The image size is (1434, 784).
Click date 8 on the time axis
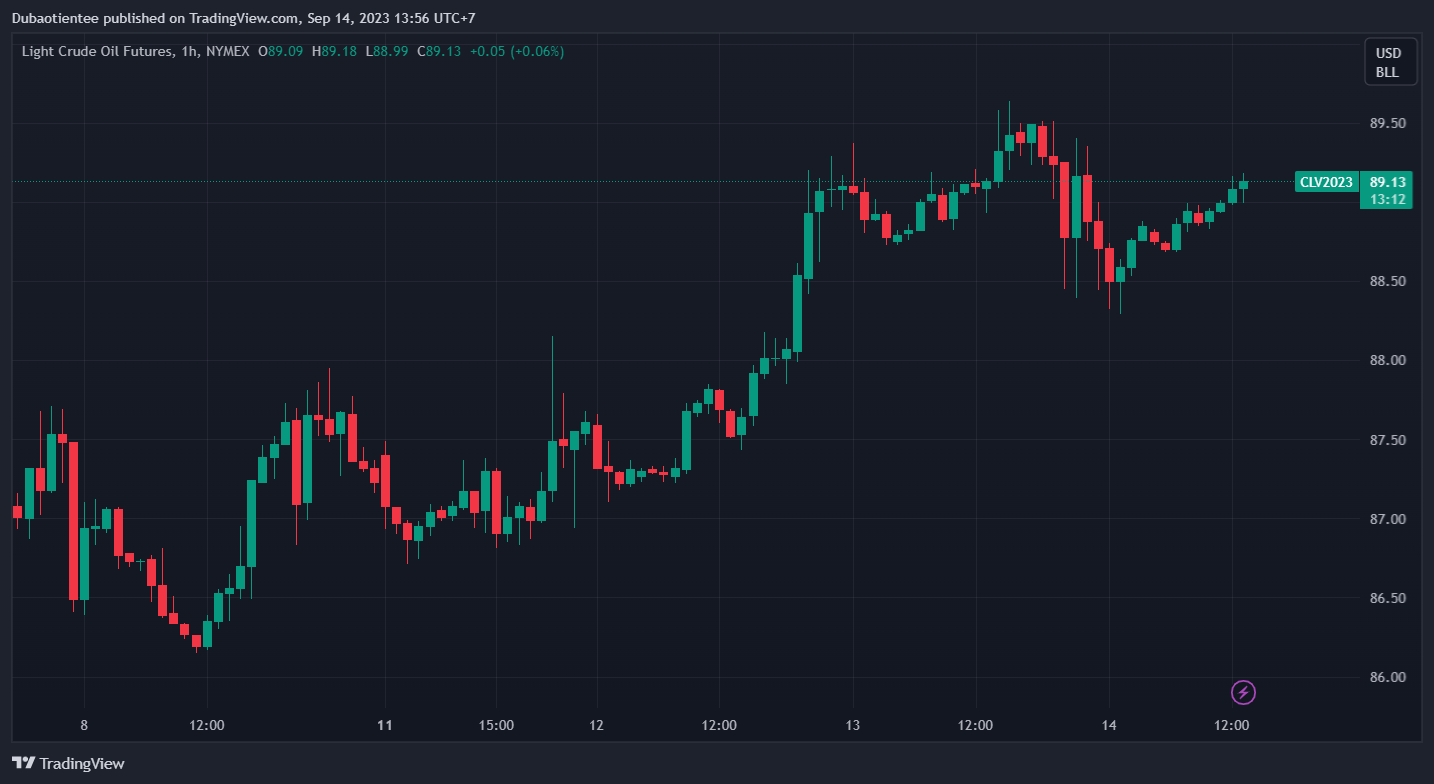[84, 725]
